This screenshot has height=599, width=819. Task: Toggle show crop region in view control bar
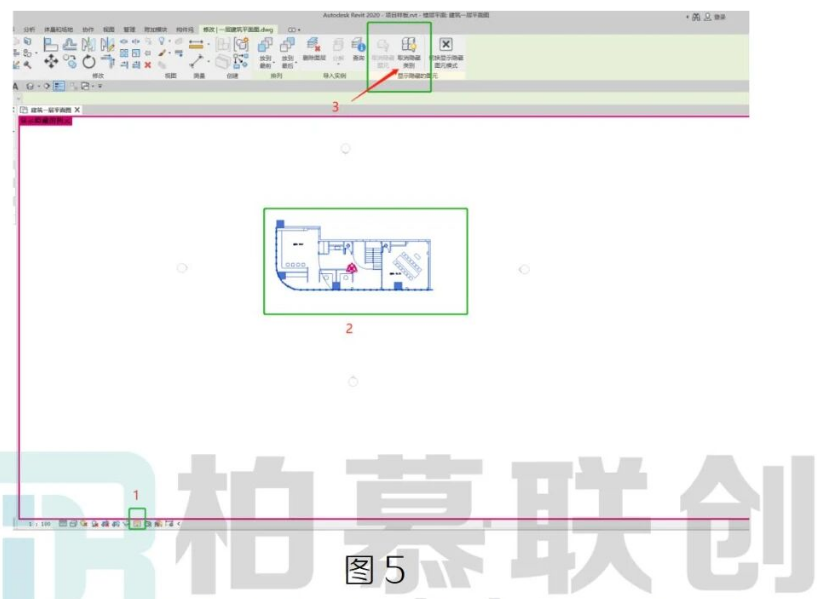pyautogui.click(x=115, y=524)
